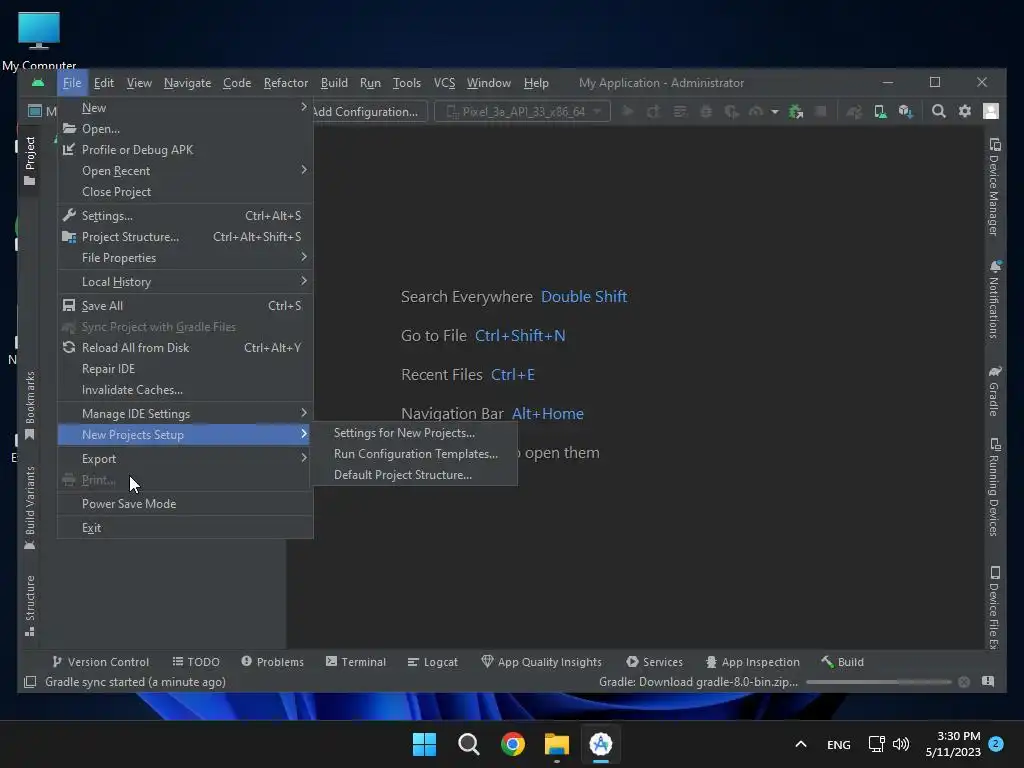Open the Problems tool window

(272, 662)
